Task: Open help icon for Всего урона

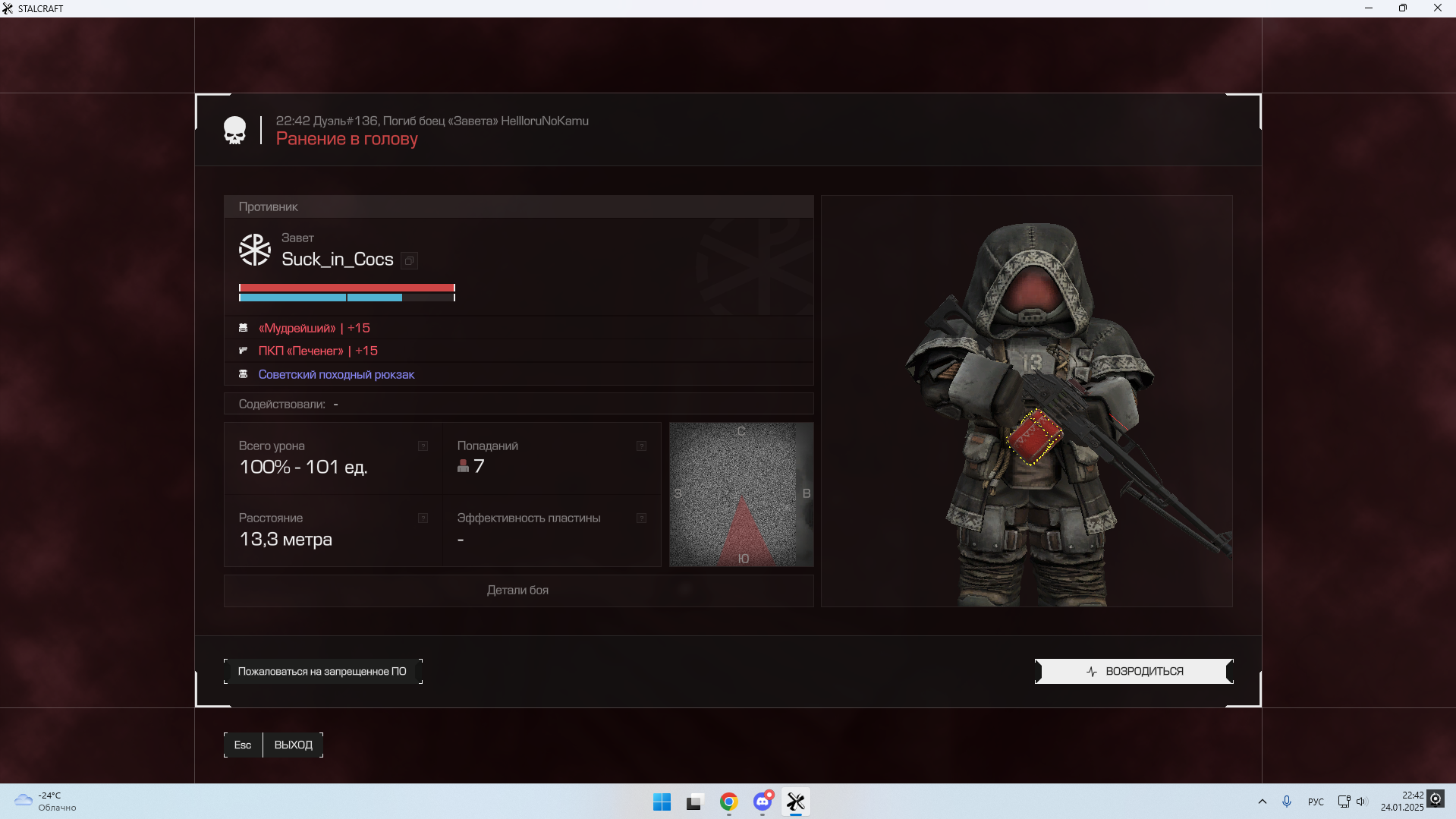Action: [423, 446]
